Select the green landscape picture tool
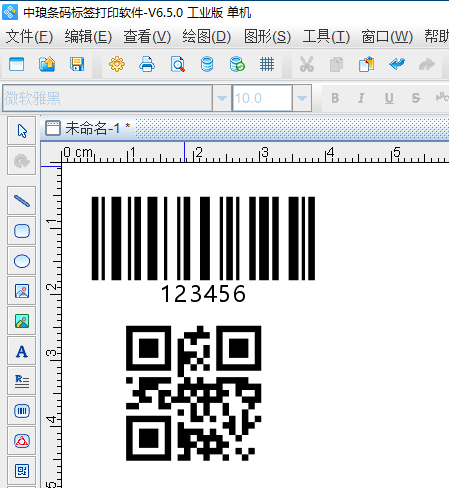The image size is (449, 488). tap(22, 321)
